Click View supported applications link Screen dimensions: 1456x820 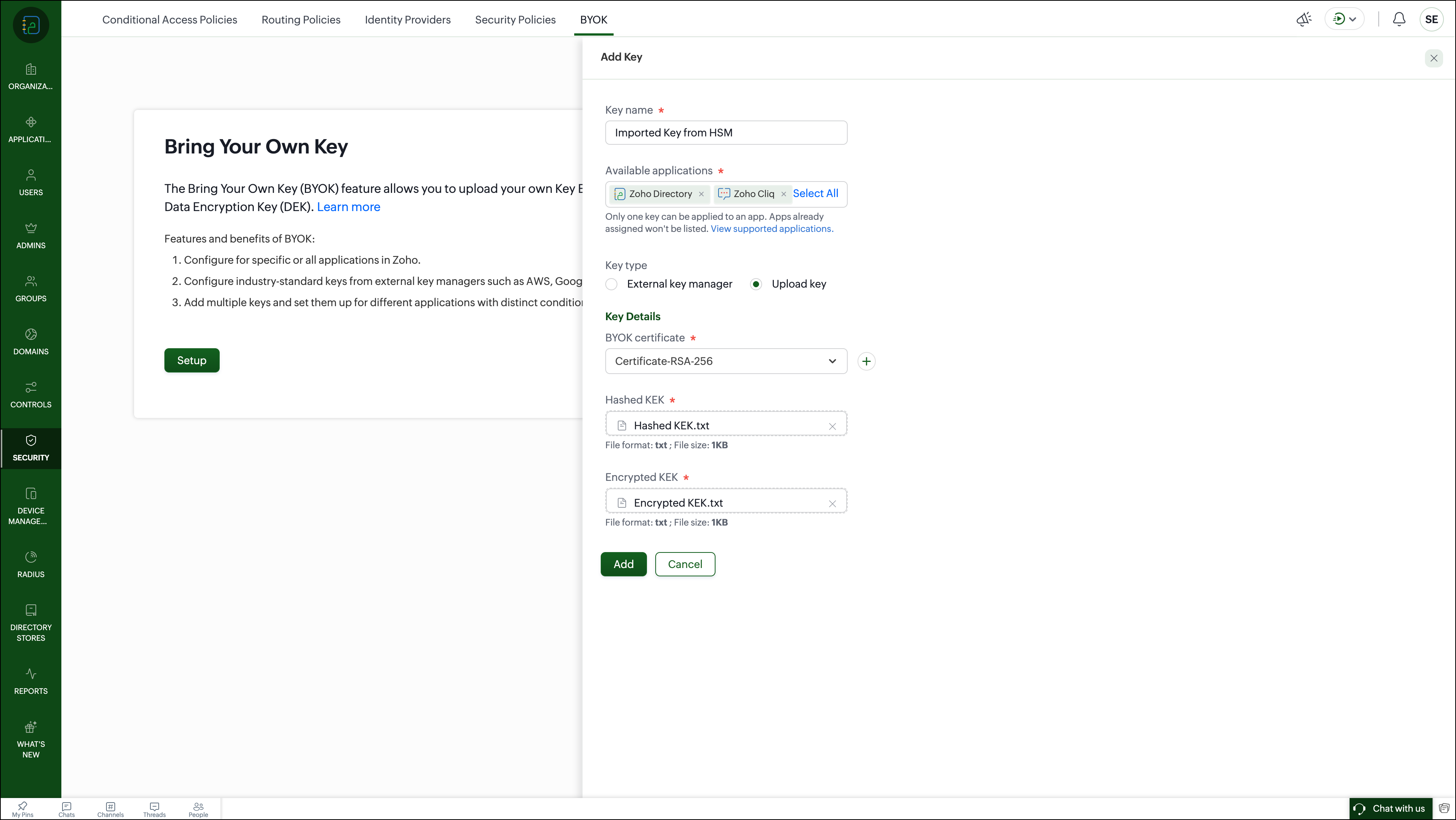point(772,229)
